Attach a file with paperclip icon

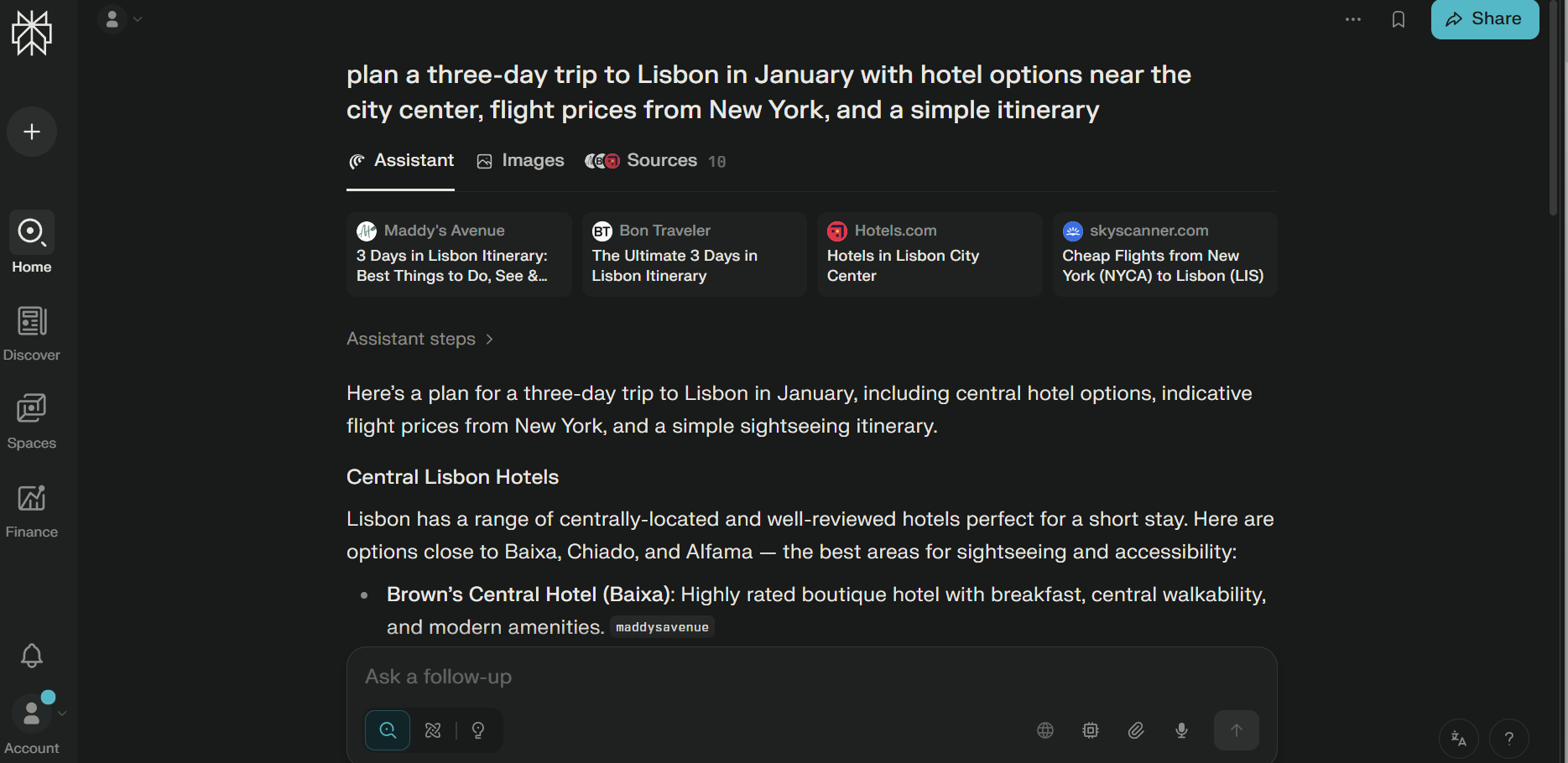click(x=1136, y=730)
